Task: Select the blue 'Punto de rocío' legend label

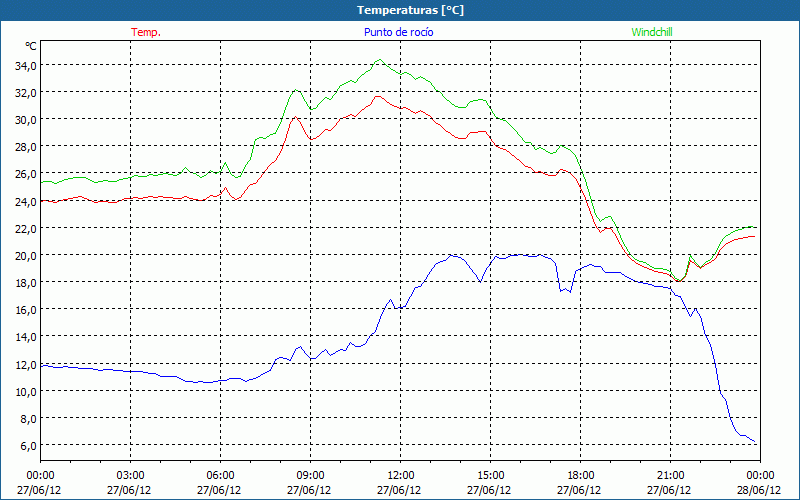Action: pos(398,32)
